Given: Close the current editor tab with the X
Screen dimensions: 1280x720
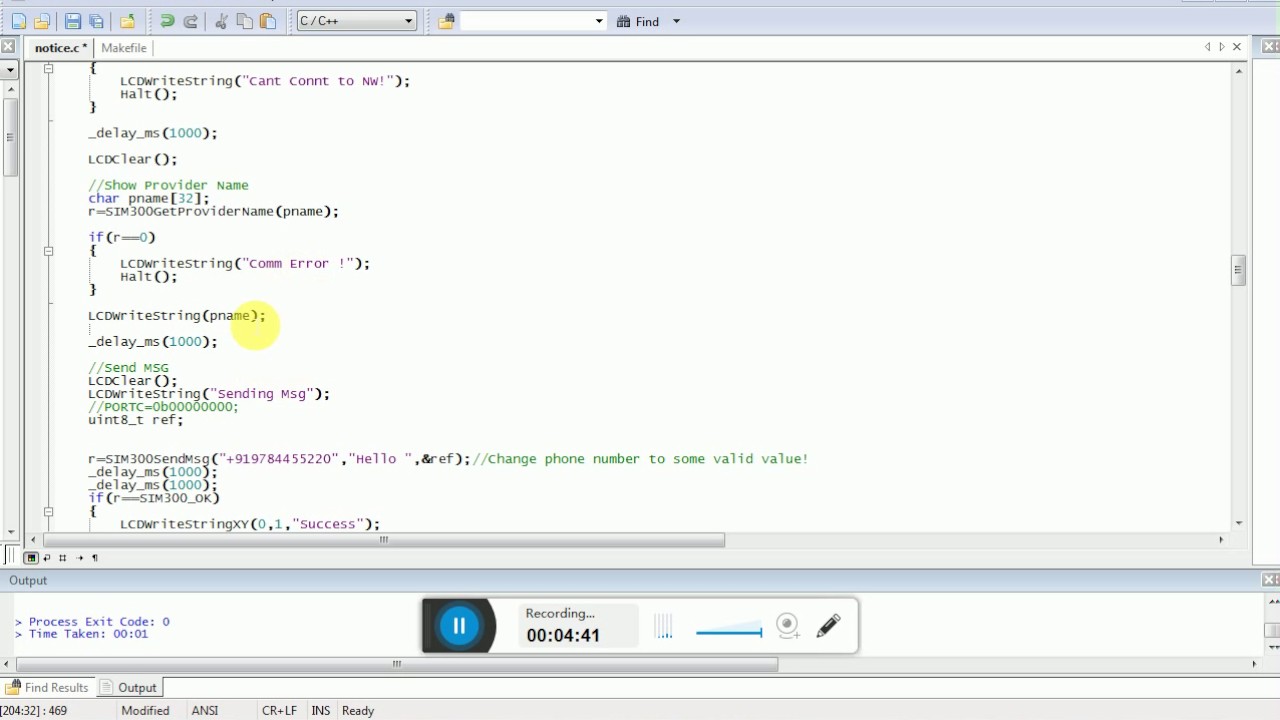Looking at the screenshot, I should click(x=1237, y=47).
